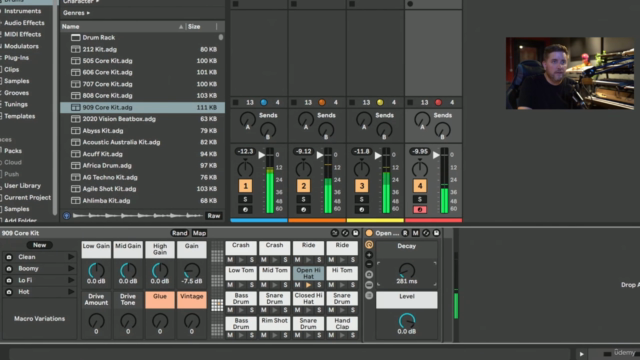Select 909 Core Kit.adg in browser list
640x360 pixels.
coord(142,107)
